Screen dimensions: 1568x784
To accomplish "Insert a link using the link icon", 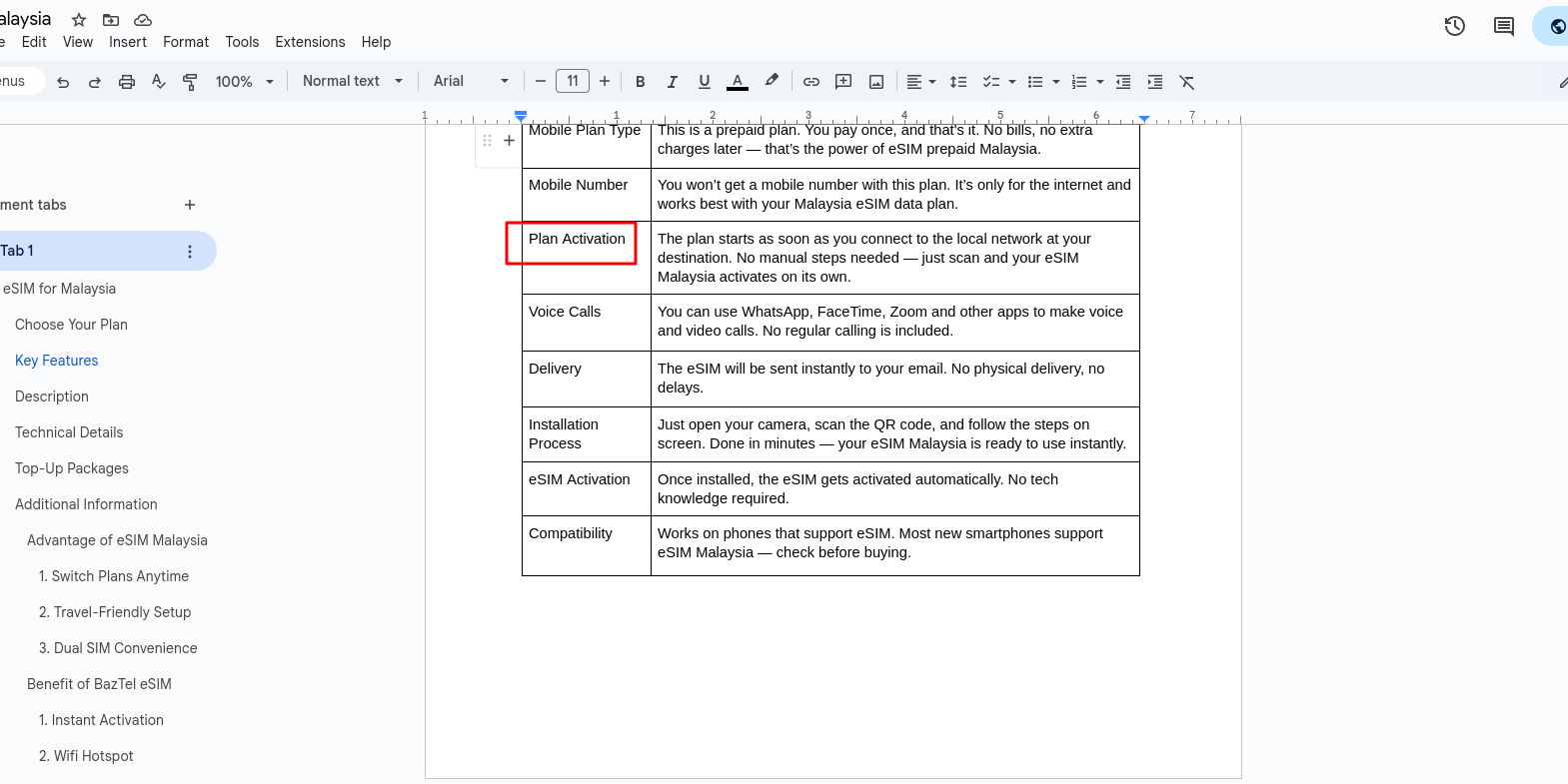I will pyautogui.click(x=811, y=82).
